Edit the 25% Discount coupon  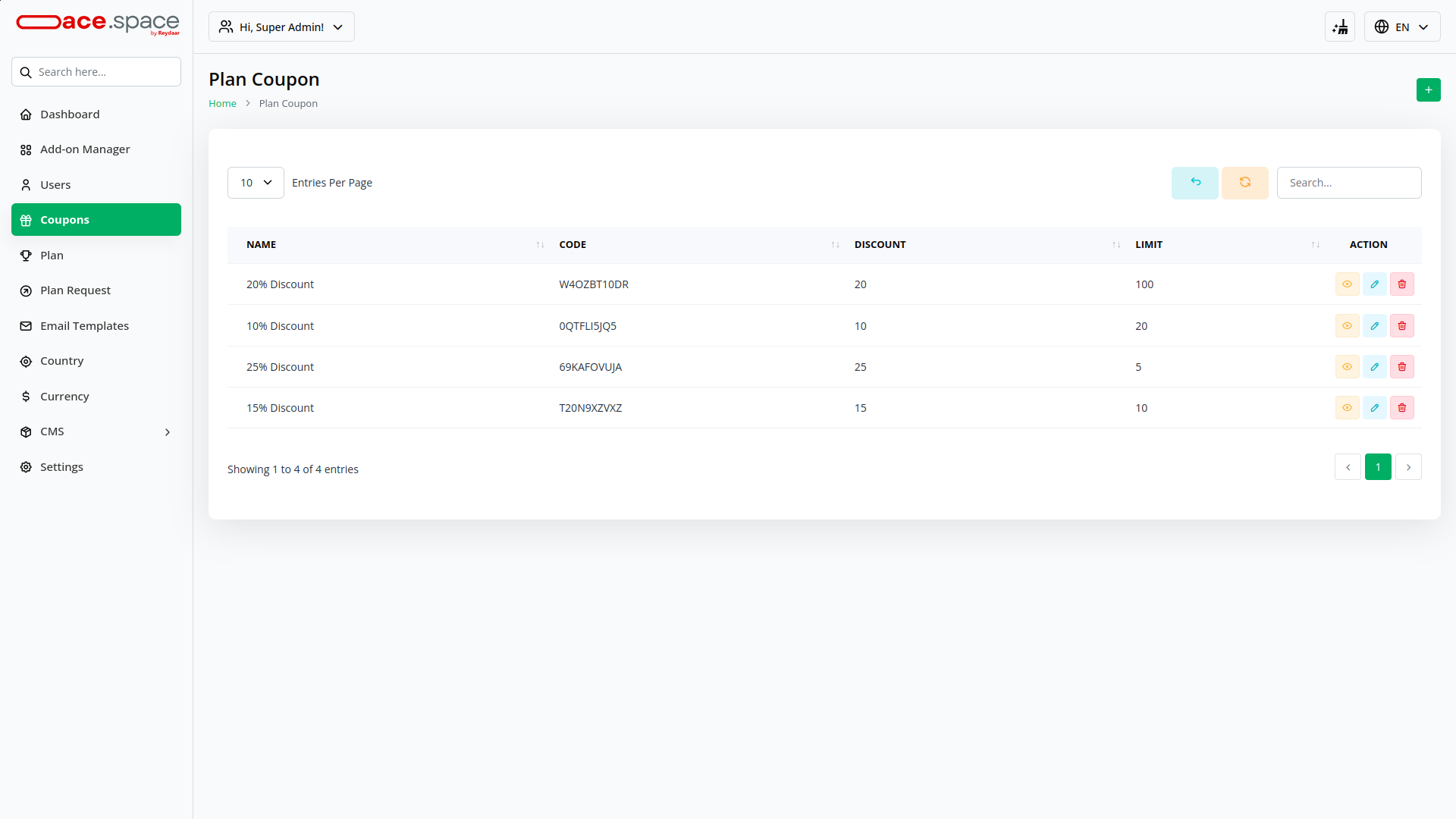[x=1374, y=367]
